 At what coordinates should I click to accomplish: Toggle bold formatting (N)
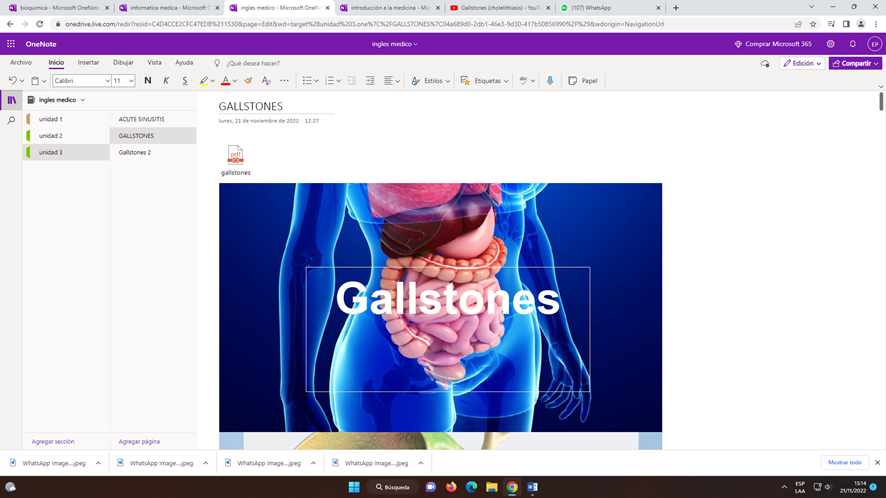coord(147,81)
